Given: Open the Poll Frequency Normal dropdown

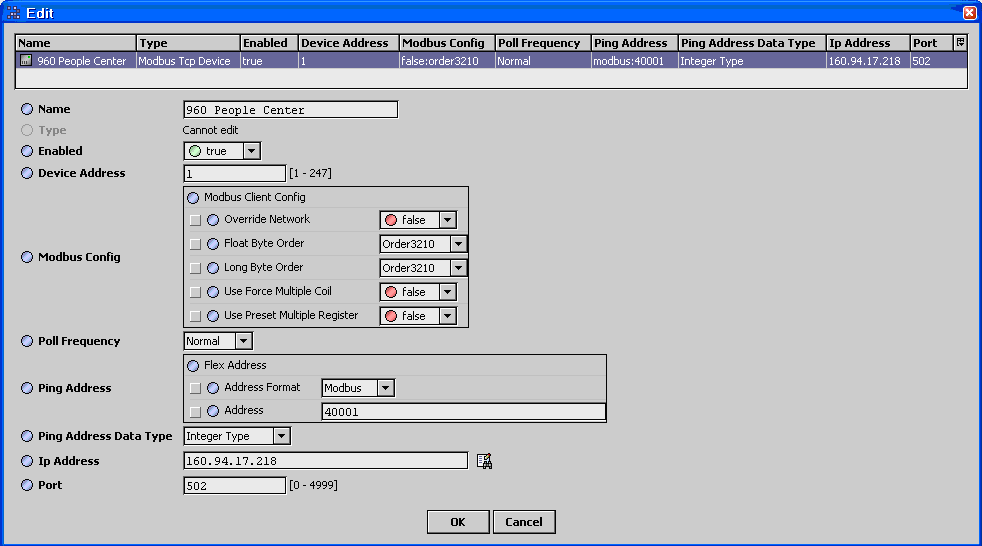Looking at the screenshot, I should [x=244, y=342].
